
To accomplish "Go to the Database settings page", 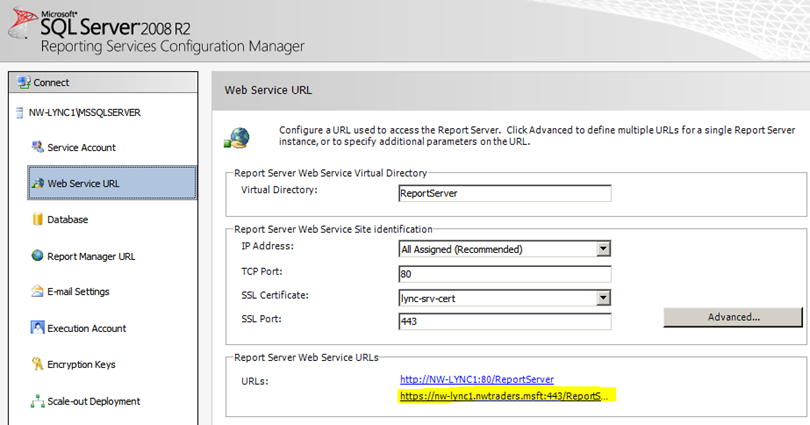I will [67, 219].
